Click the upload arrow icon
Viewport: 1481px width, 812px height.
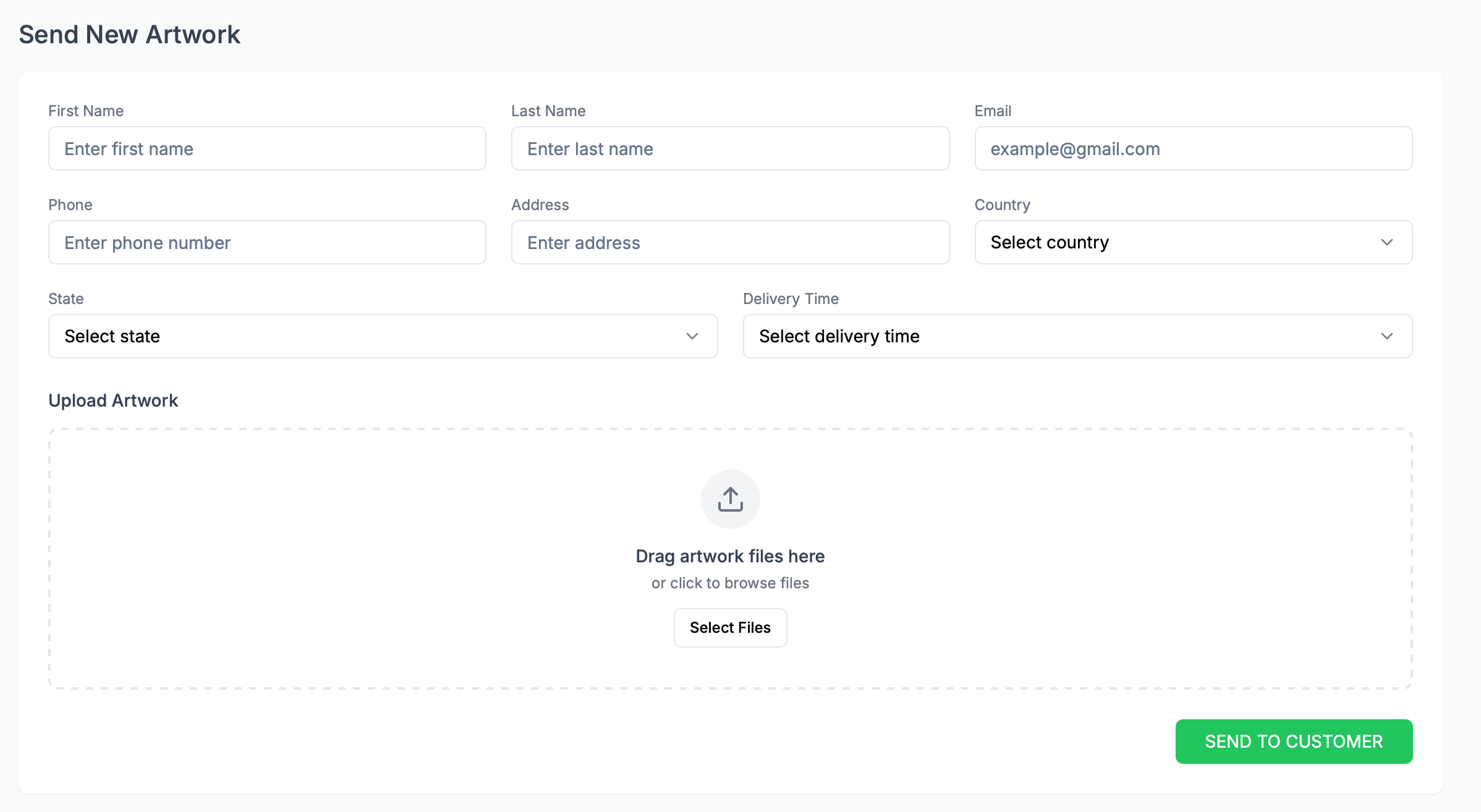tap(730, 499)
